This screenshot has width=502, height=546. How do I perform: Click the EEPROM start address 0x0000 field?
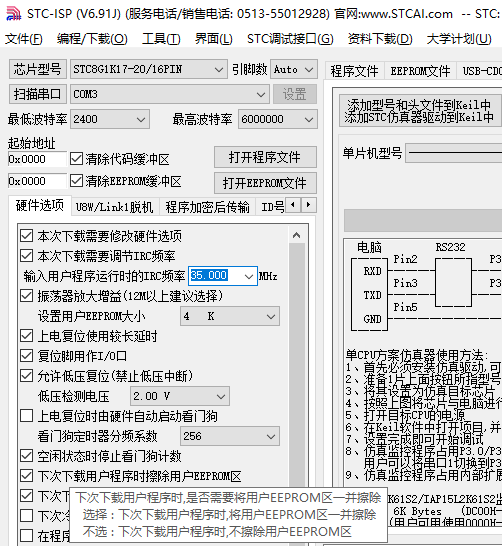click(37, 181)
